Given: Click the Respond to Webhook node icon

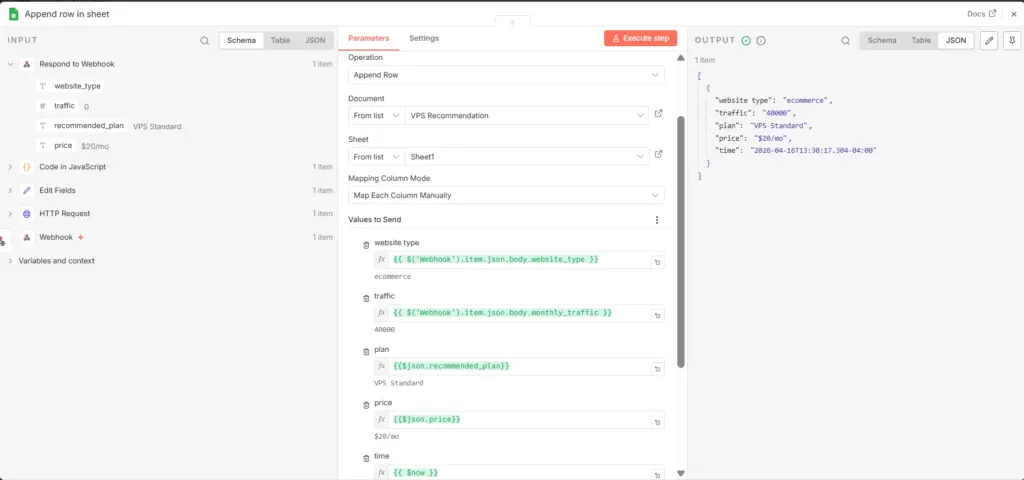Looking at the screenshot, I should pyautogui.click(x=27, y=64).
